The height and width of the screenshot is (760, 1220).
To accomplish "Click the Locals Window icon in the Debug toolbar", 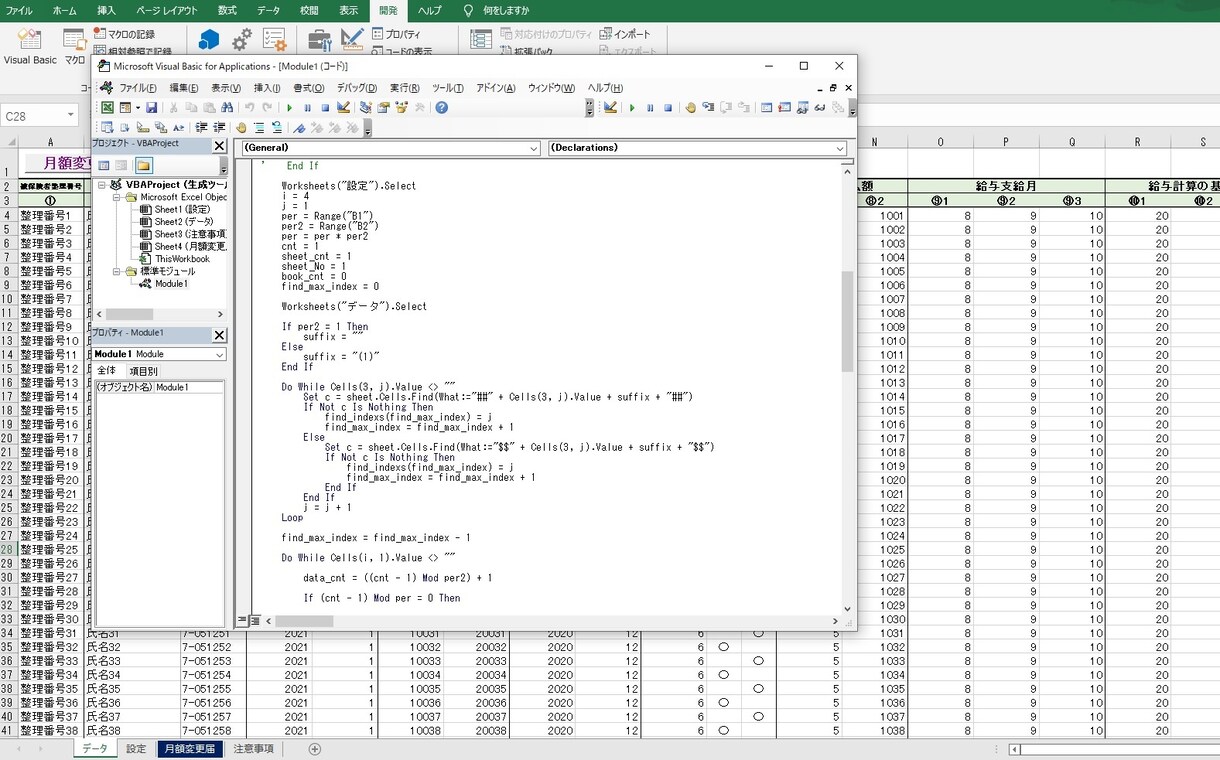I will click(766, 107).
